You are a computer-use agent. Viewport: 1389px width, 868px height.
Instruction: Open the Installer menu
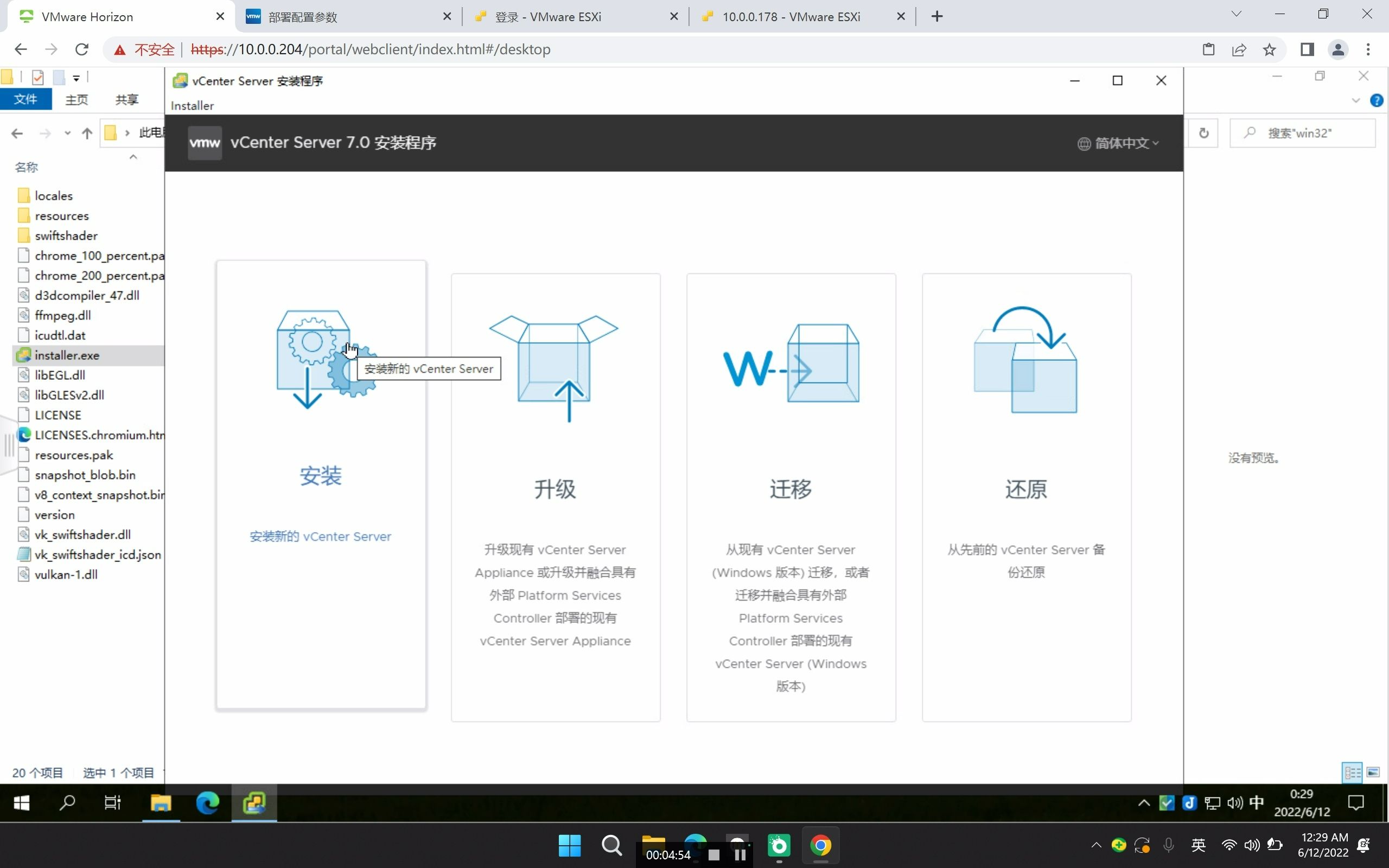pos(192,106)
